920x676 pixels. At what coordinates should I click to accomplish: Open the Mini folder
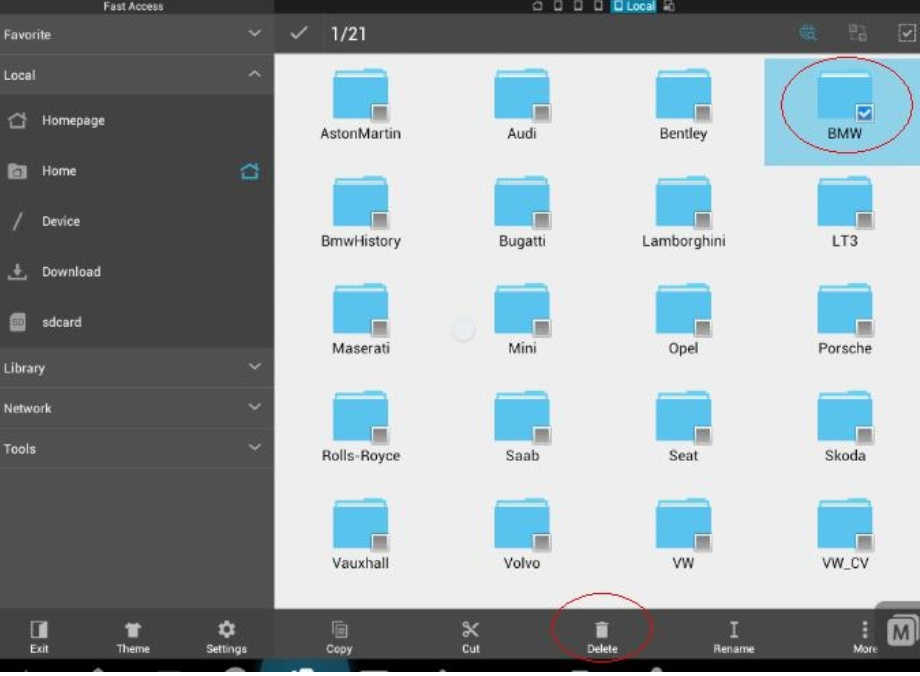coord(522,319)
